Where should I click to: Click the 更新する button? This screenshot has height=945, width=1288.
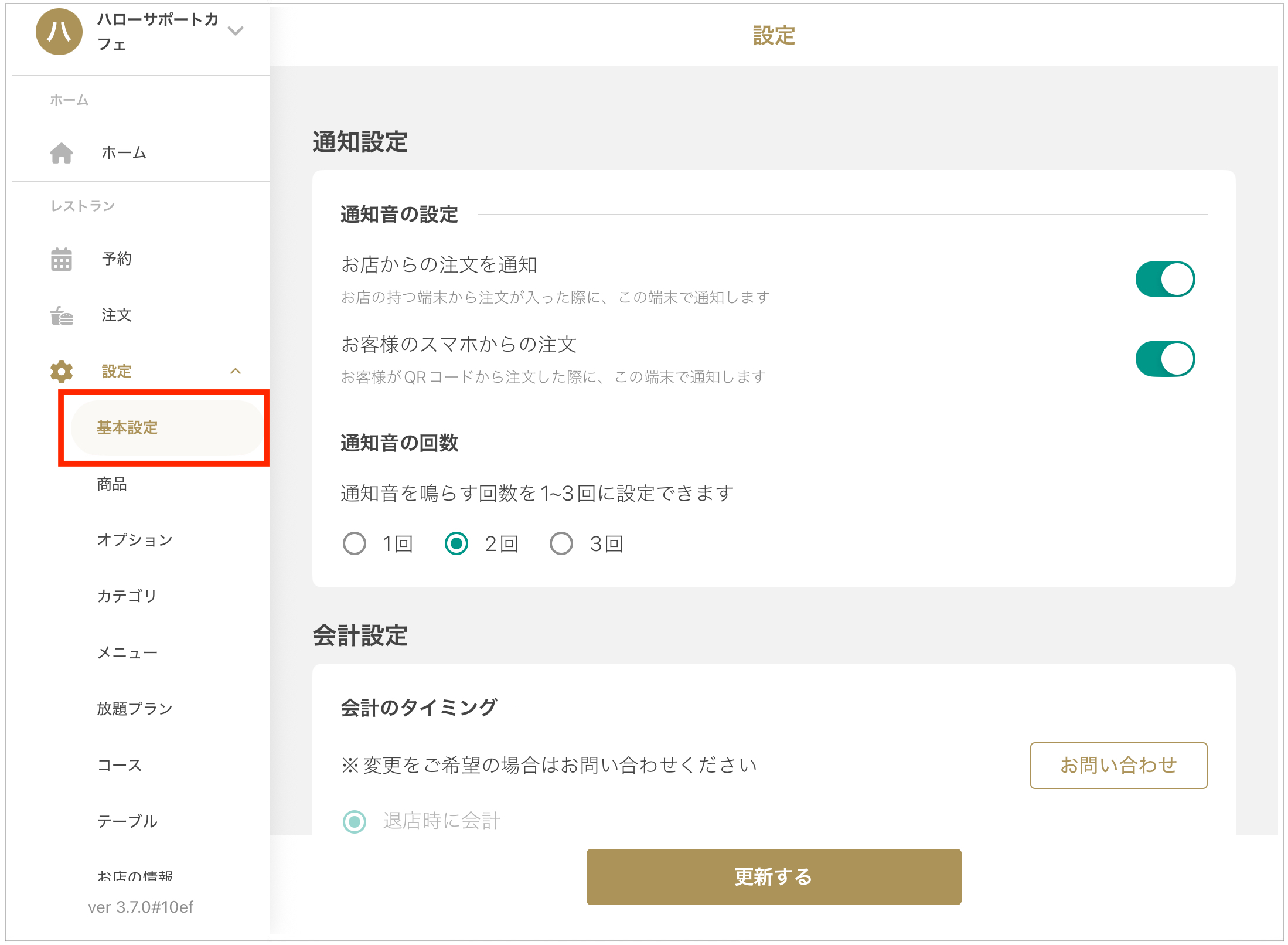(773, 876)
